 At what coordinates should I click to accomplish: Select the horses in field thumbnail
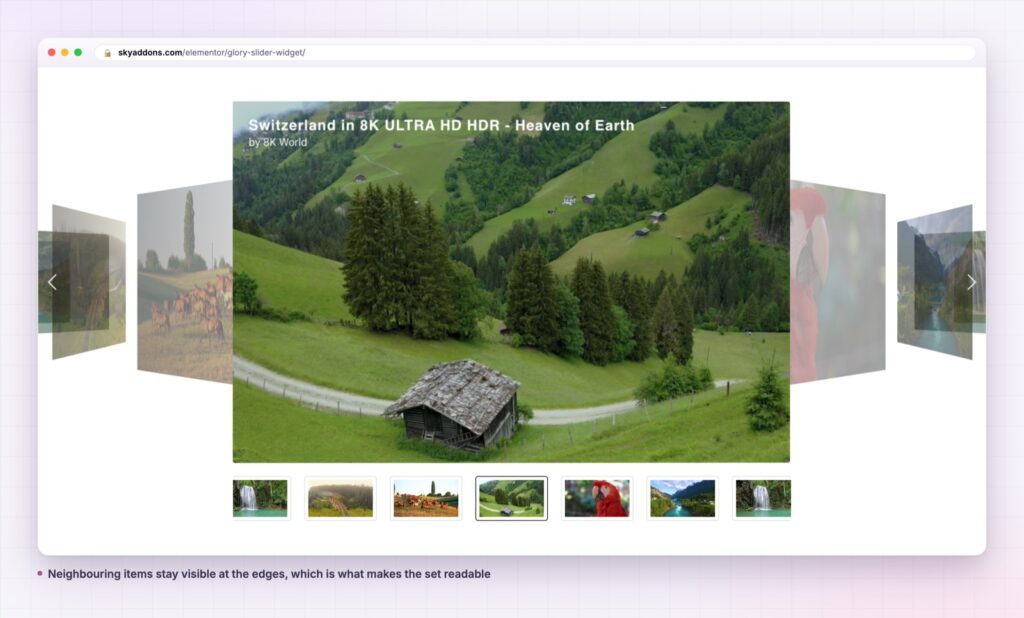[x=426, y=498]
